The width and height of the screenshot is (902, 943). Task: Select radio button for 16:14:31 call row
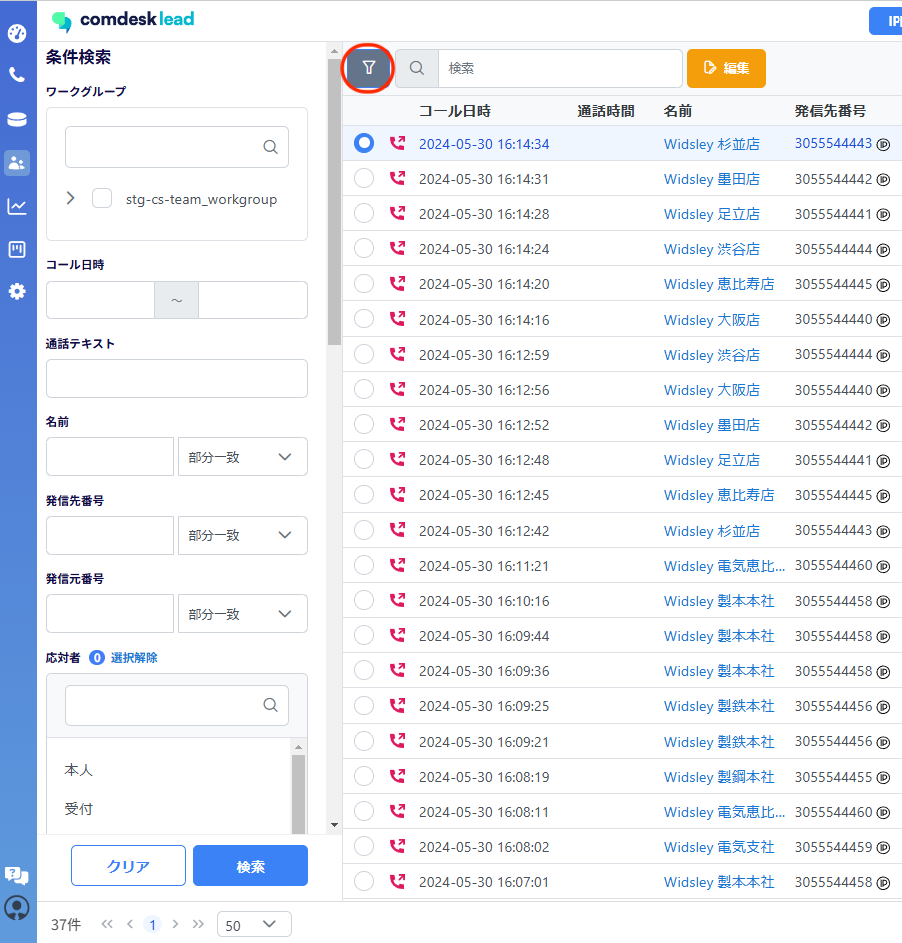tap(364, 179)
